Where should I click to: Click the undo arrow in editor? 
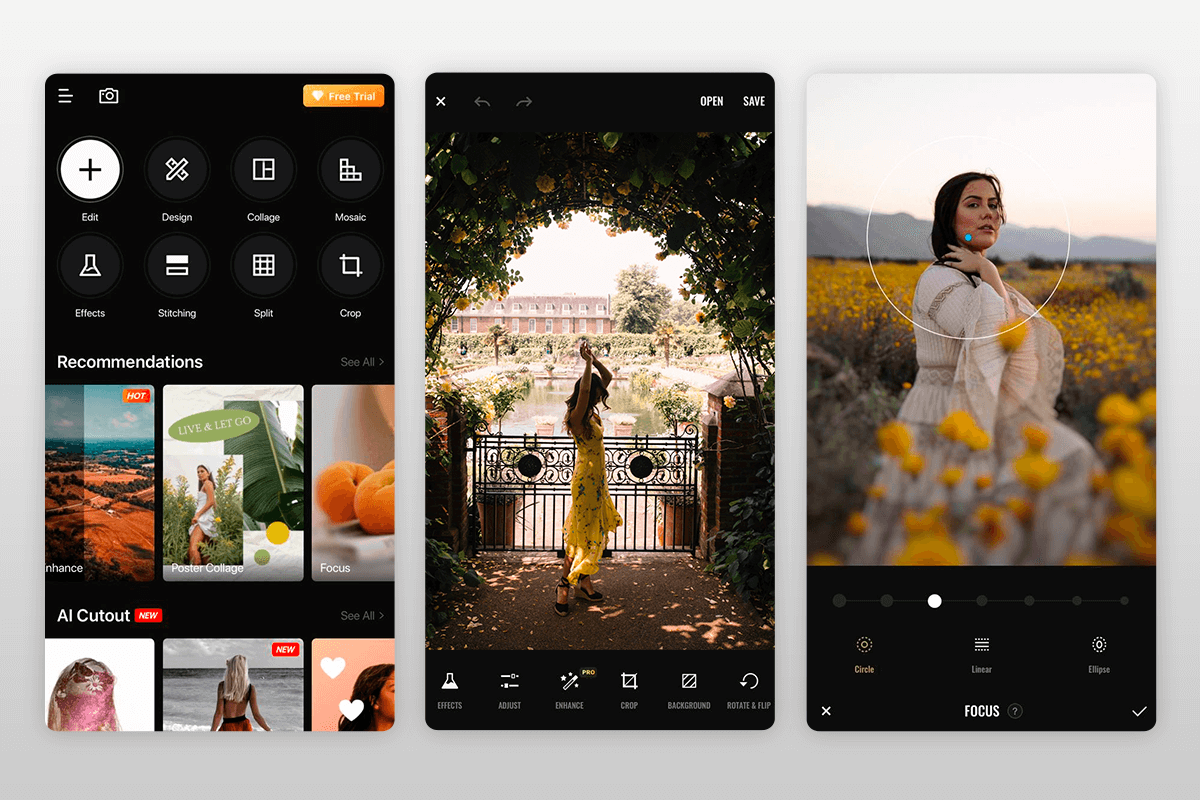click(x=482, y=102)
